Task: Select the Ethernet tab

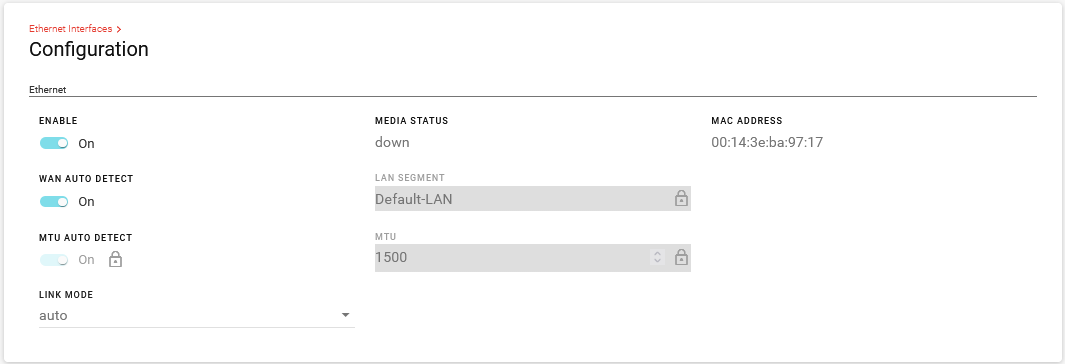Action: (x=48, y=90)
